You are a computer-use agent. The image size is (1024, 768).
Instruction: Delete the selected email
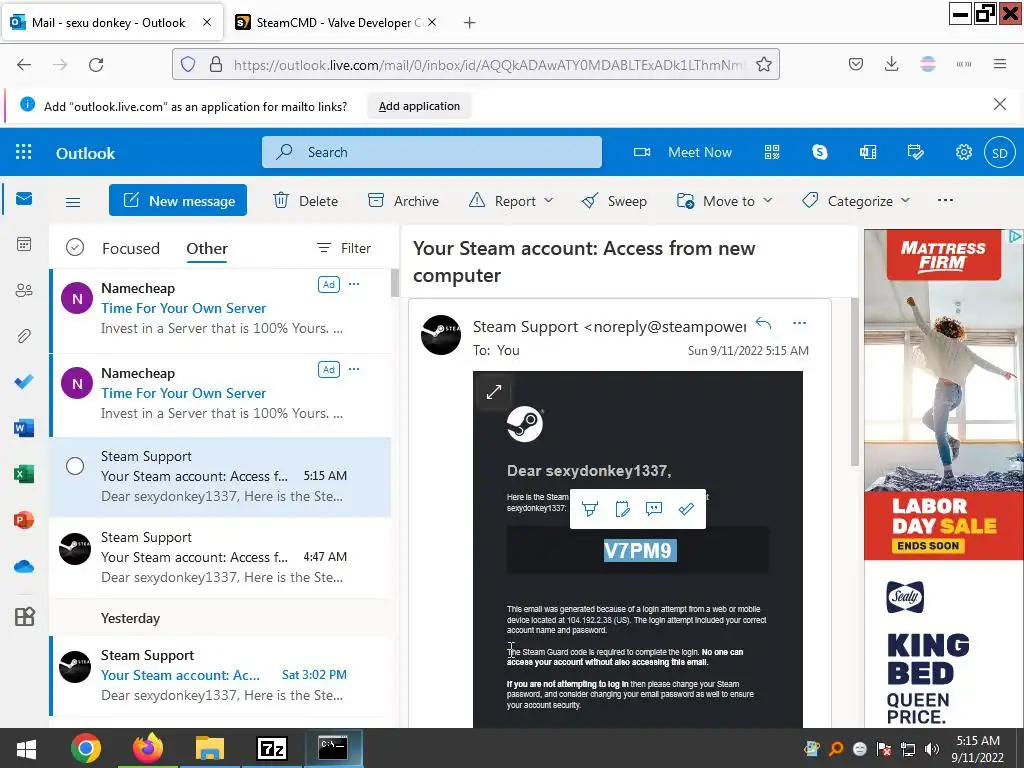pyautogui.click(x=305, y=200)
